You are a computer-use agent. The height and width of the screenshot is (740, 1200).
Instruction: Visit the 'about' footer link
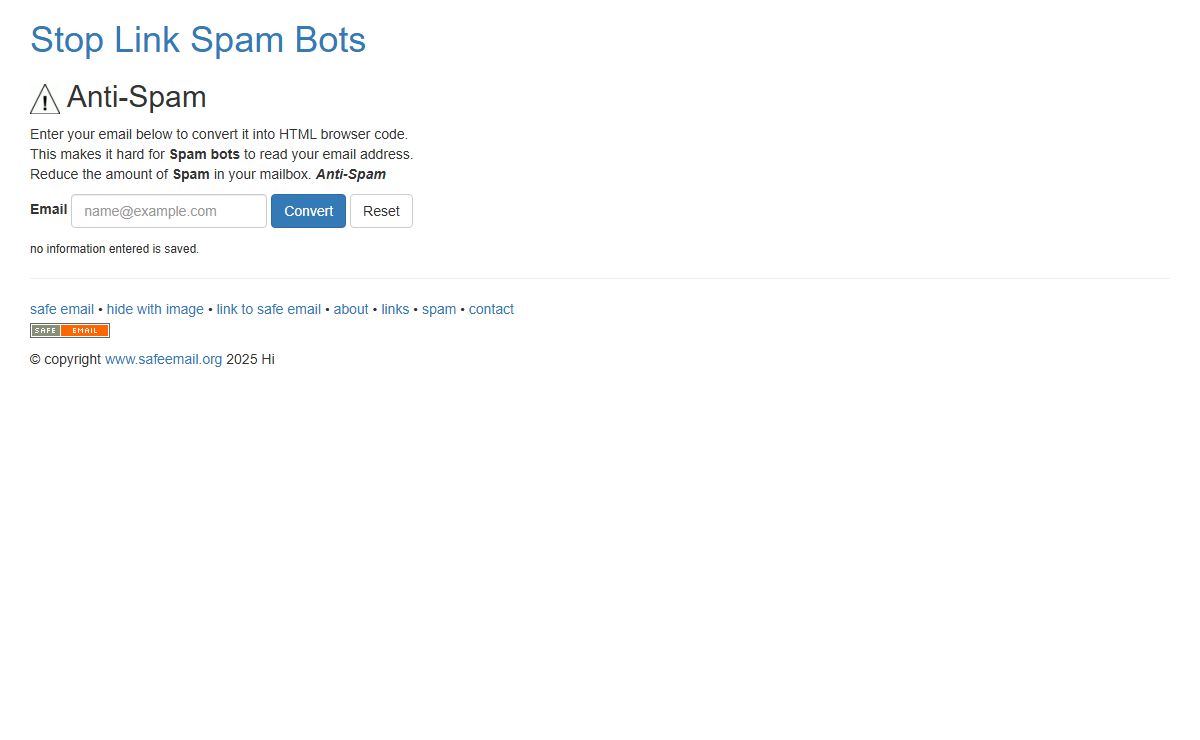(x=351, y=309)
